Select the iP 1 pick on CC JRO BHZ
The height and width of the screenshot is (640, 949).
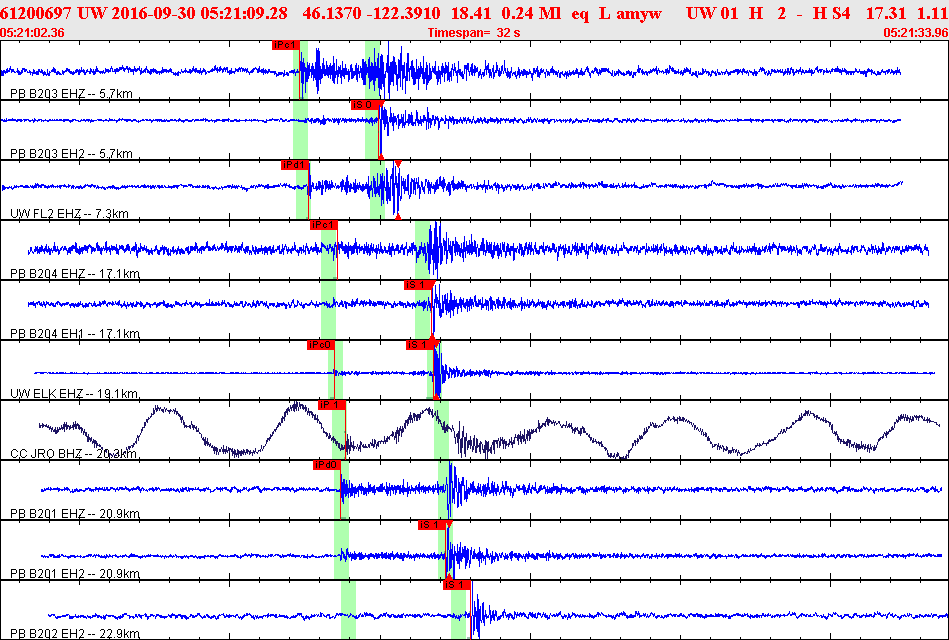pos(332,404)
